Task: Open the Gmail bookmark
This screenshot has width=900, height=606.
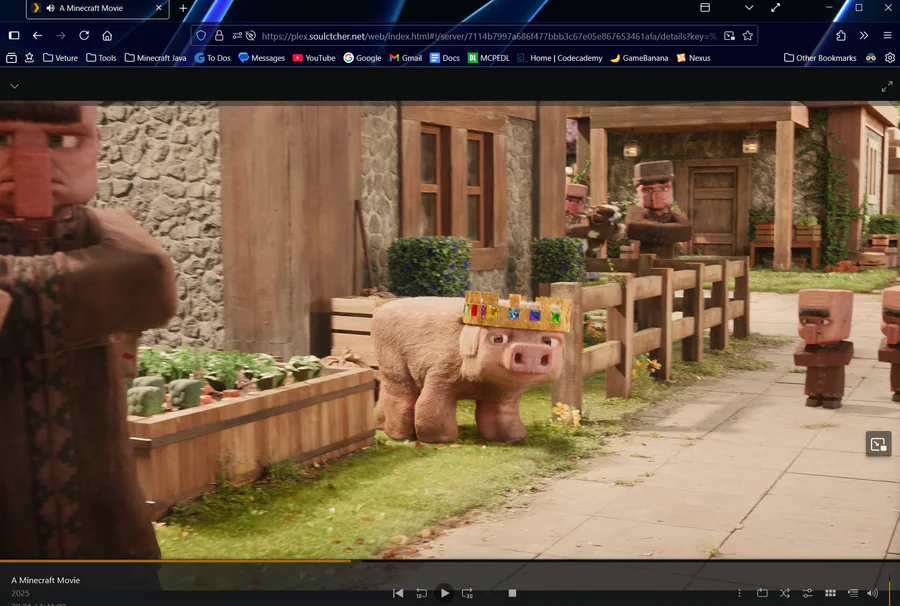Action: 406,58
